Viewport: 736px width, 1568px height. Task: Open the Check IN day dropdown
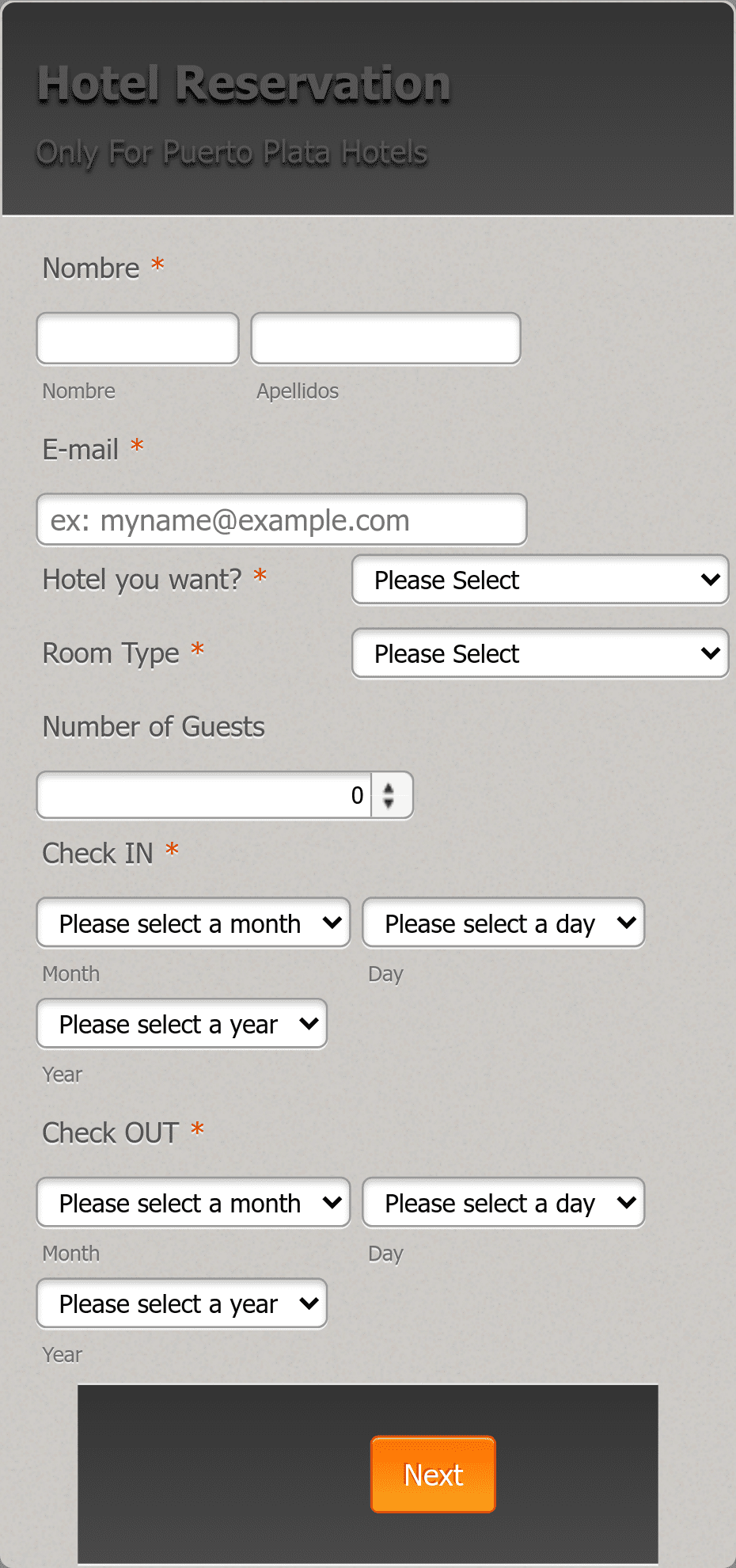click(x=503, y=923)
